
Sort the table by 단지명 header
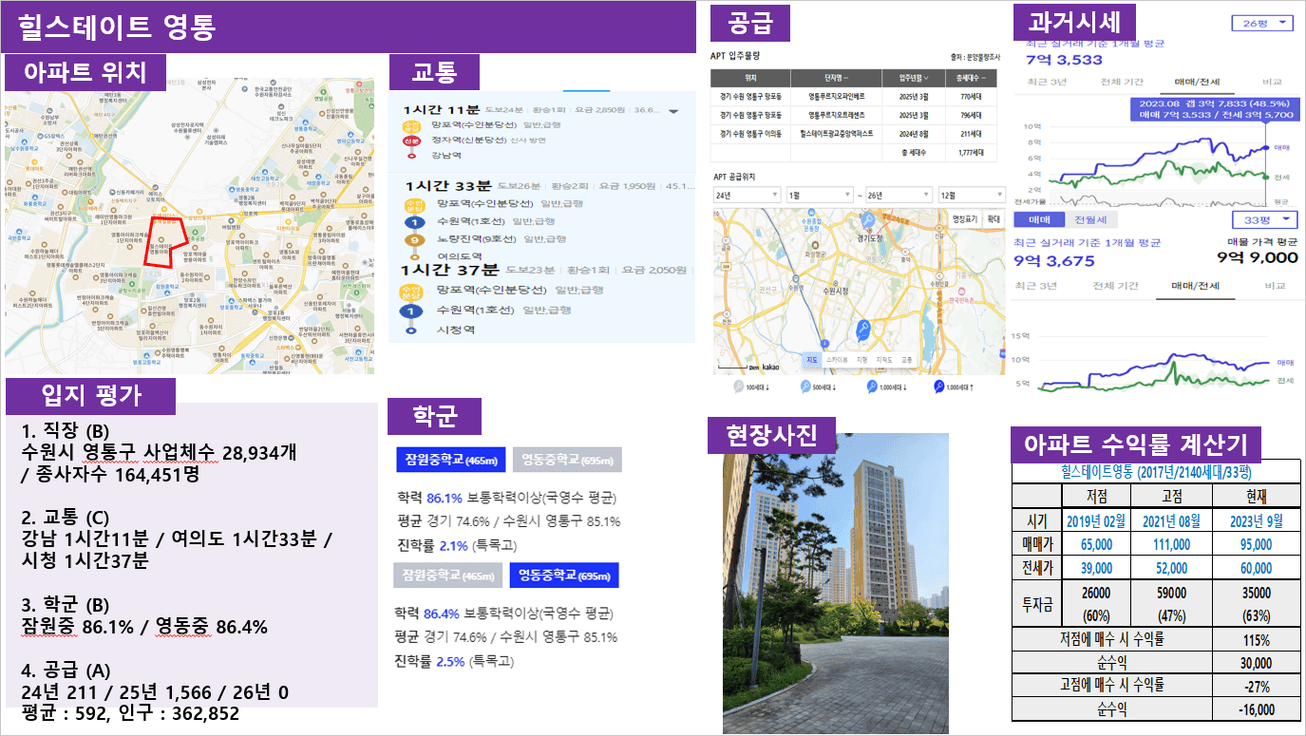(x=837, y=78)
